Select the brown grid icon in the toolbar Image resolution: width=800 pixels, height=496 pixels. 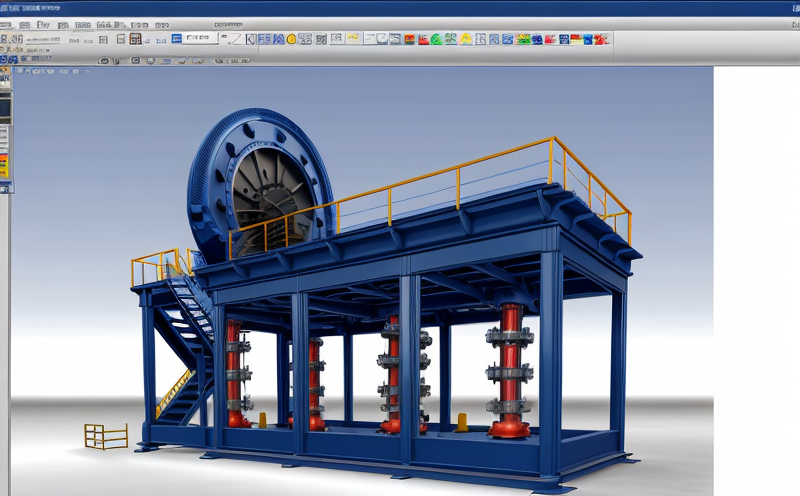135,39
